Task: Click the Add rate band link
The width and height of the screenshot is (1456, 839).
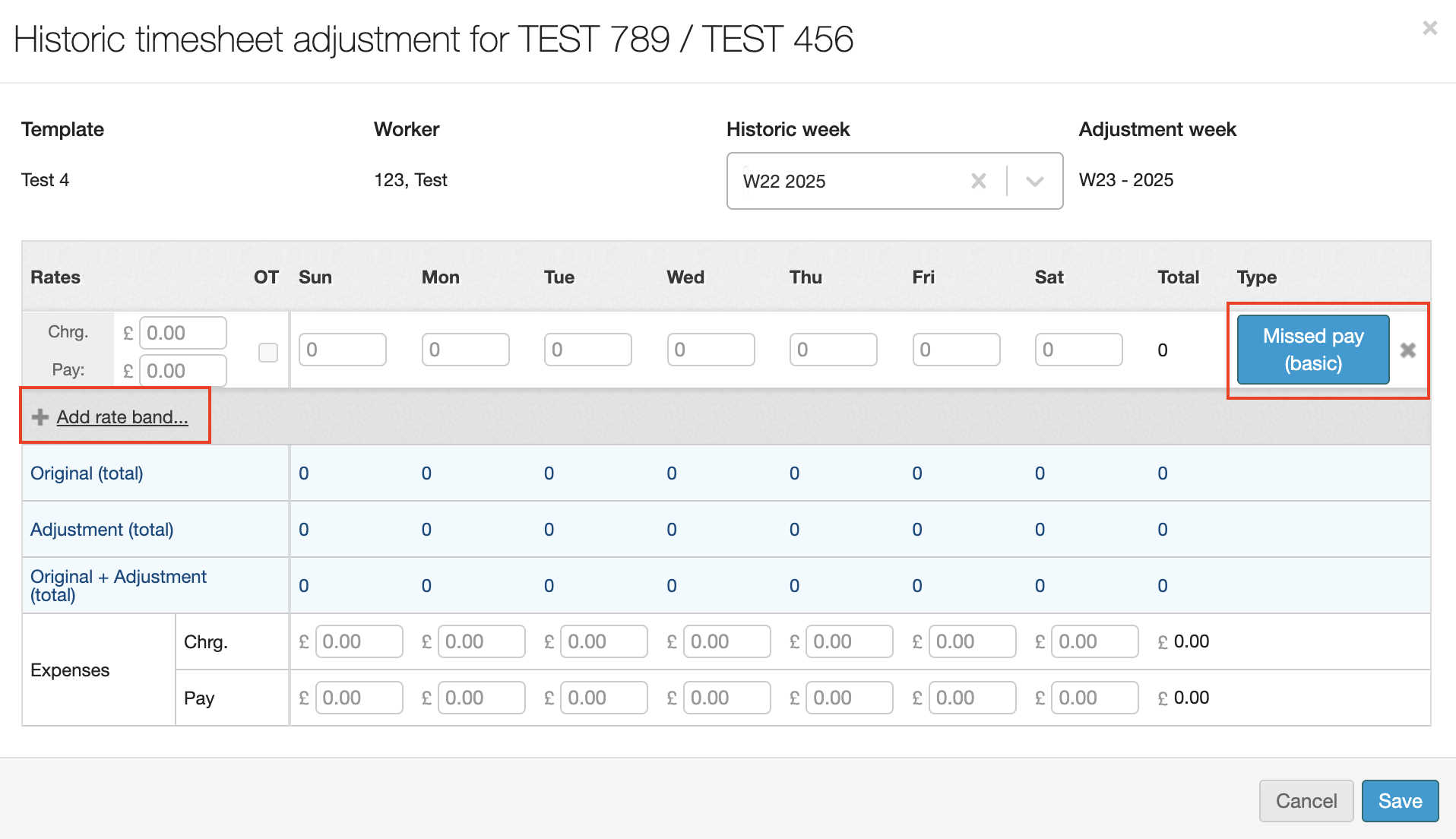Action: pyautogui.click(x=122, y=417)
